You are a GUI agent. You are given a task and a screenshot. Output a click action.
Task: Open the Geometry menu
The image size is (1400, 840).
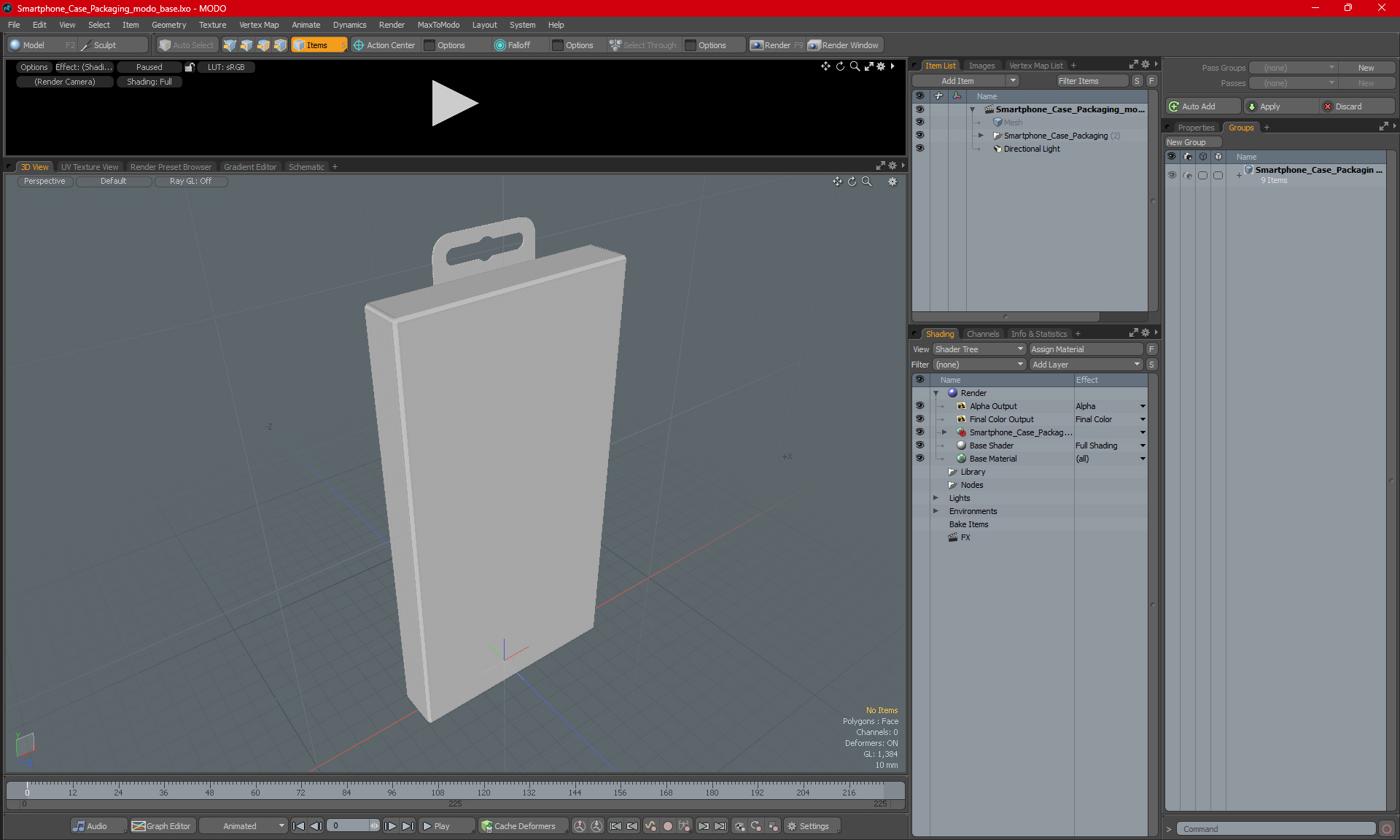[168, 25]
